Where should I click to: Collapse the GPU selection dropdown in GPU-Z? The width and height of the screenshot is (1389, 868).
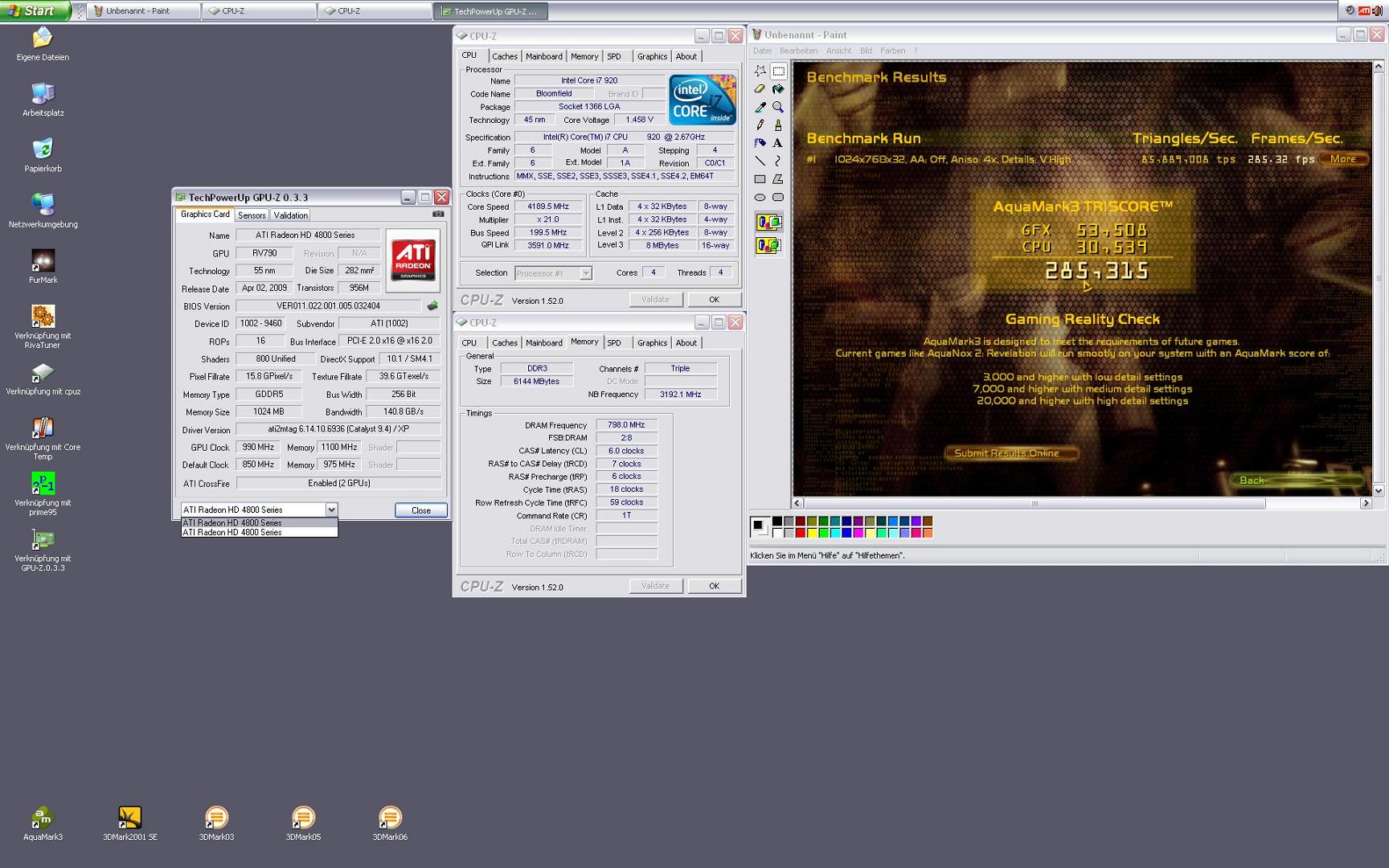click(331, 510)
